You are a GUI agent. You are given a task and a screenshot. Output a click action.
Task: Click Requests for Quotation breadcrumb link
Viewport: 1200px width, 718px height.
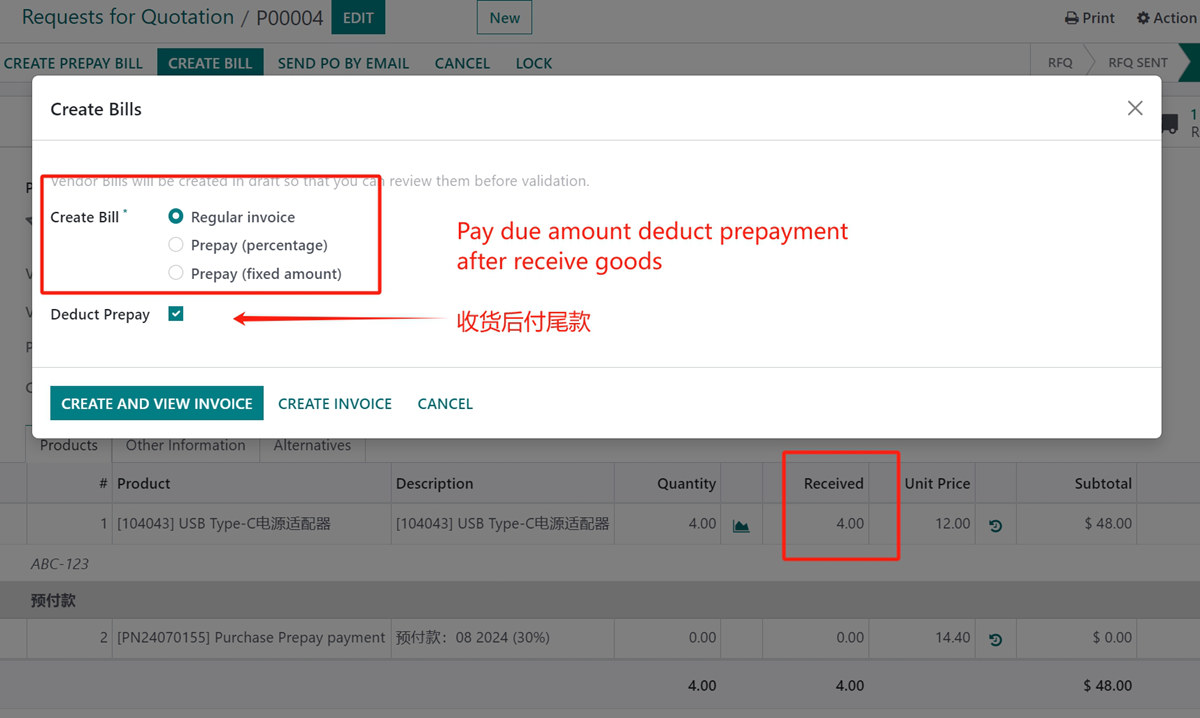tap(127, 17)
